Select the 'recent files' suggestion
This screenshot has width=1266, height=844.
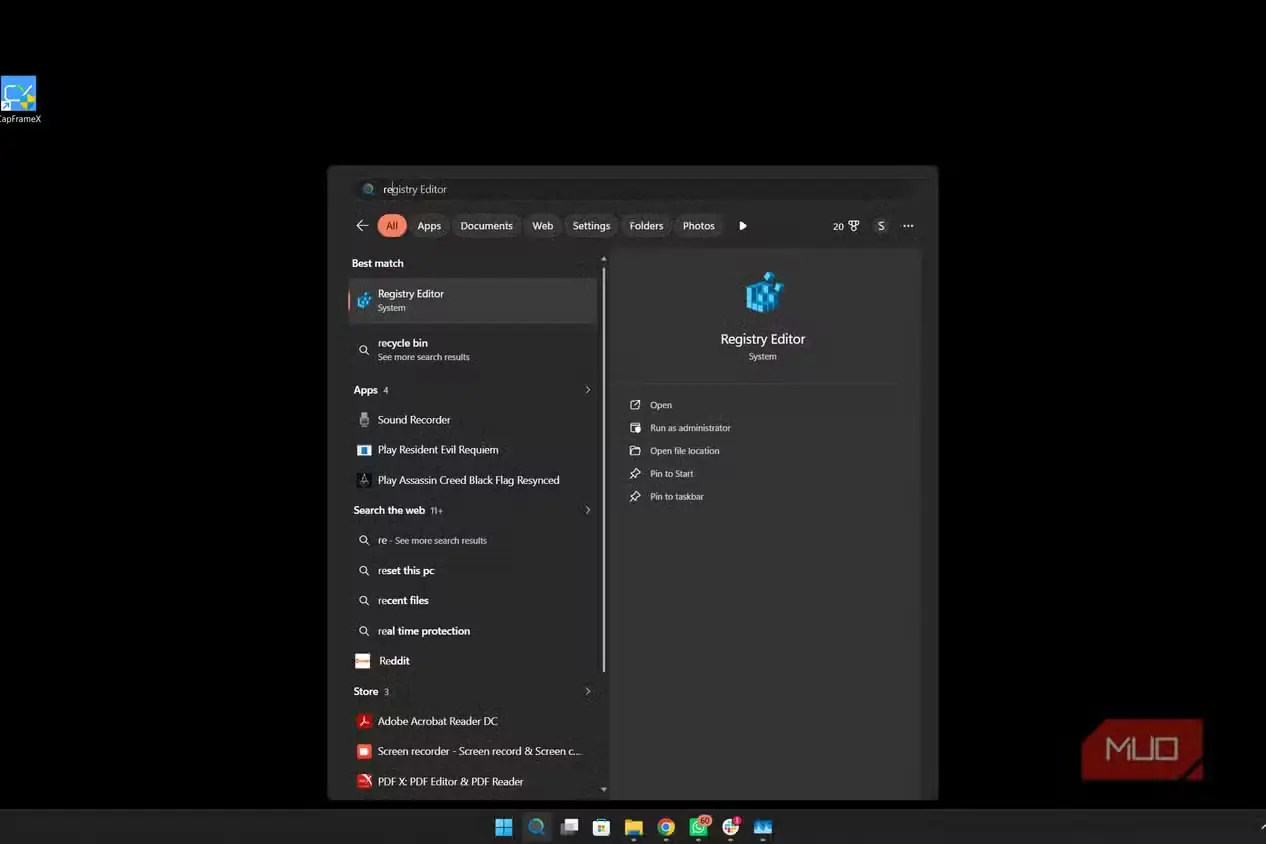[x=473, y=601]
